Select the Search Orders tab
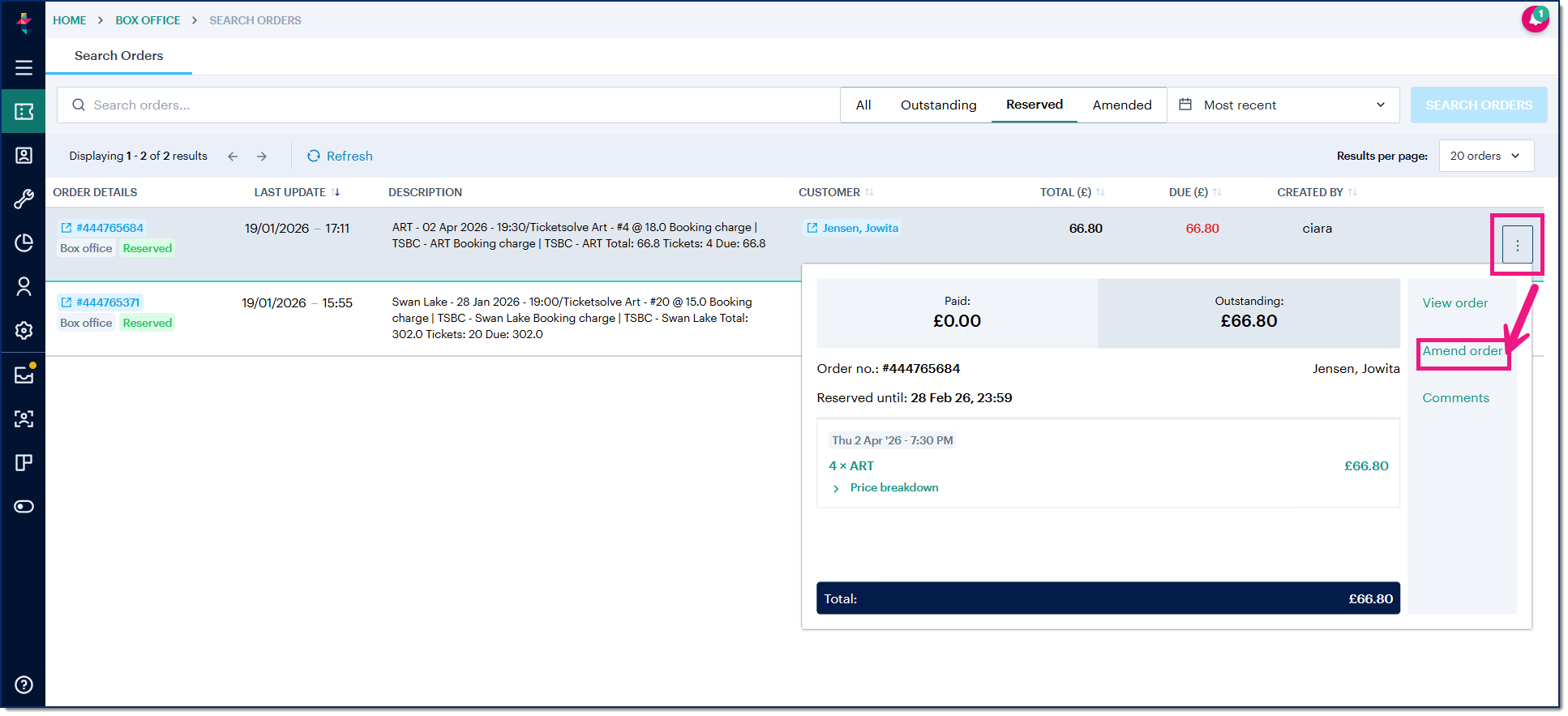This screenshot has width=1568, height=716. point(119,56)
